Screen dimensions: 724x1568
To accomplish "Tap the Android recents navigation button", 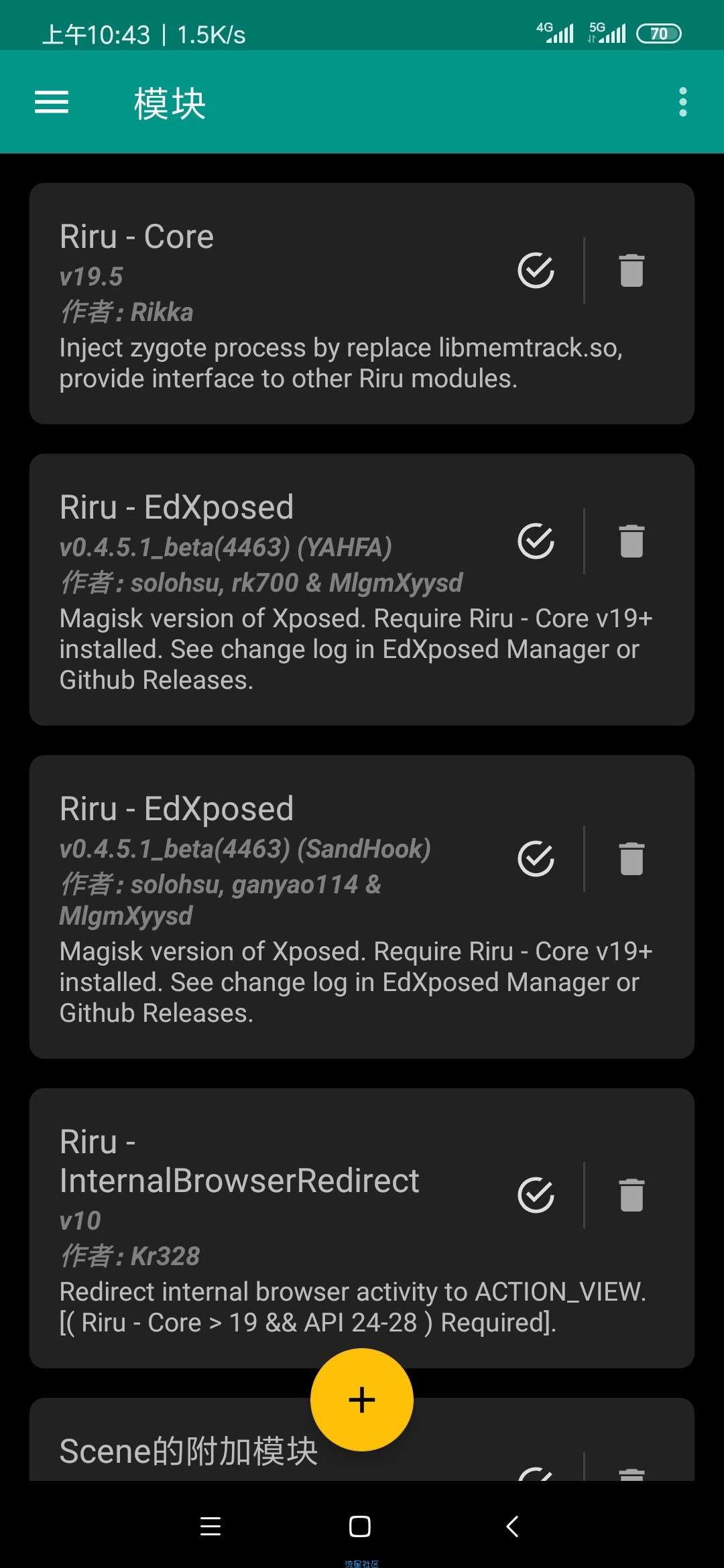I will (210, 1526).
